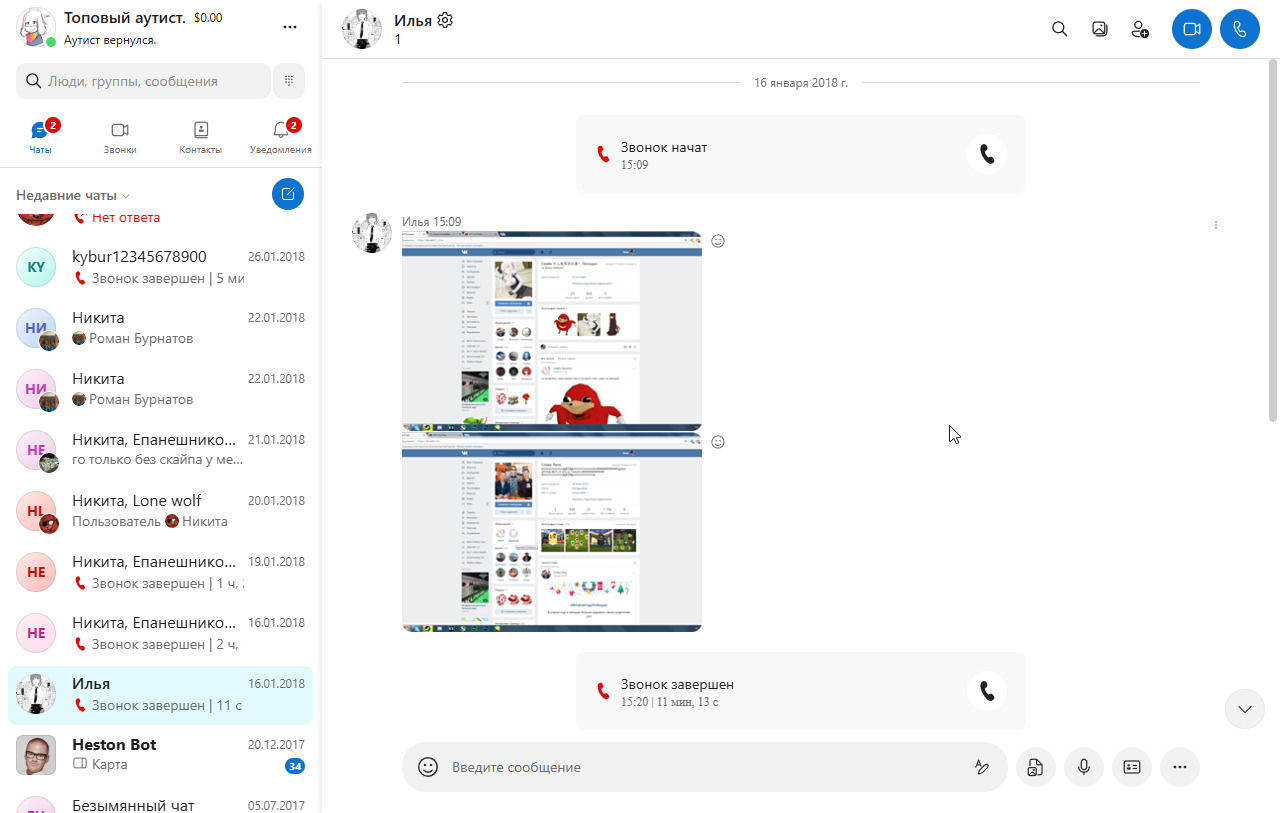The width and height of the screenshot is (1280, 813).
Task: Open the first VK screenshot thumbnail
Action: pos(552,331)
